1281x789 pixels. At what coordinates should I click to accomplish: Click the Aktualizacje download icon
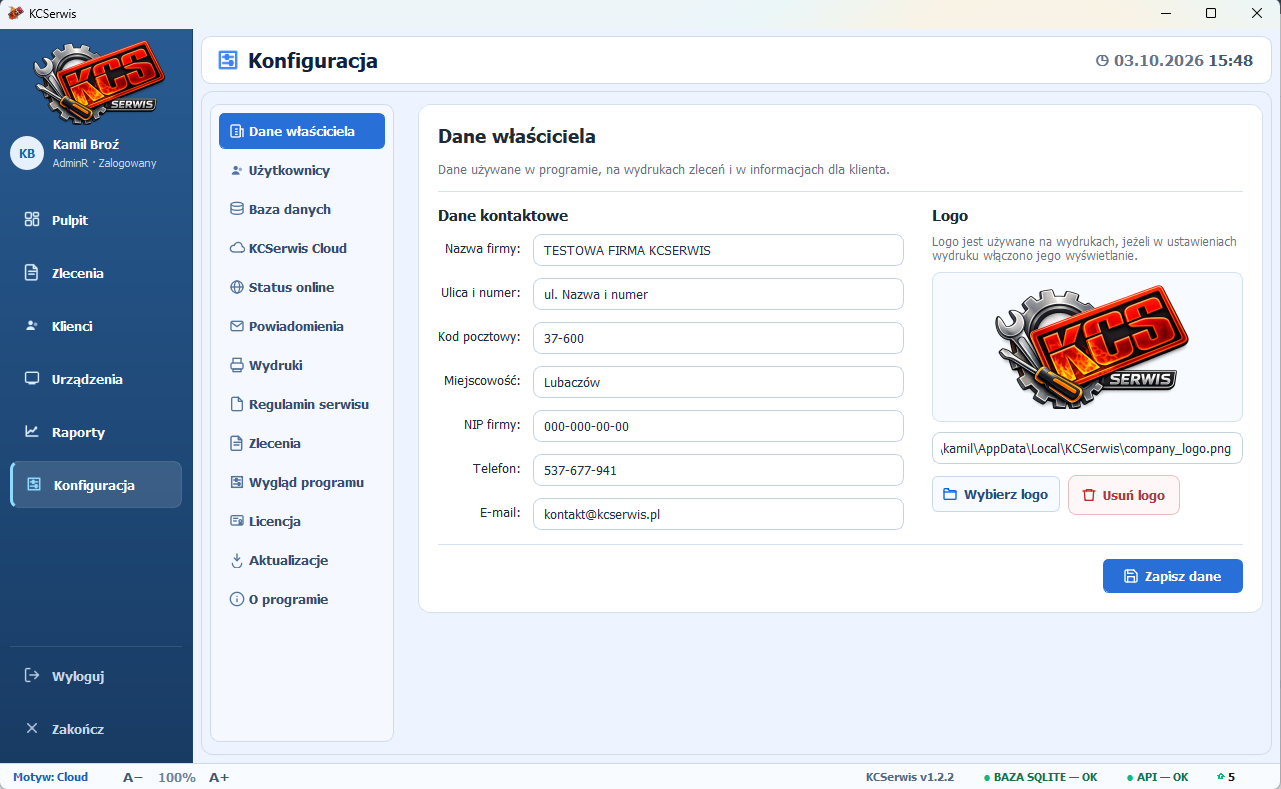[x=237, y=560]
